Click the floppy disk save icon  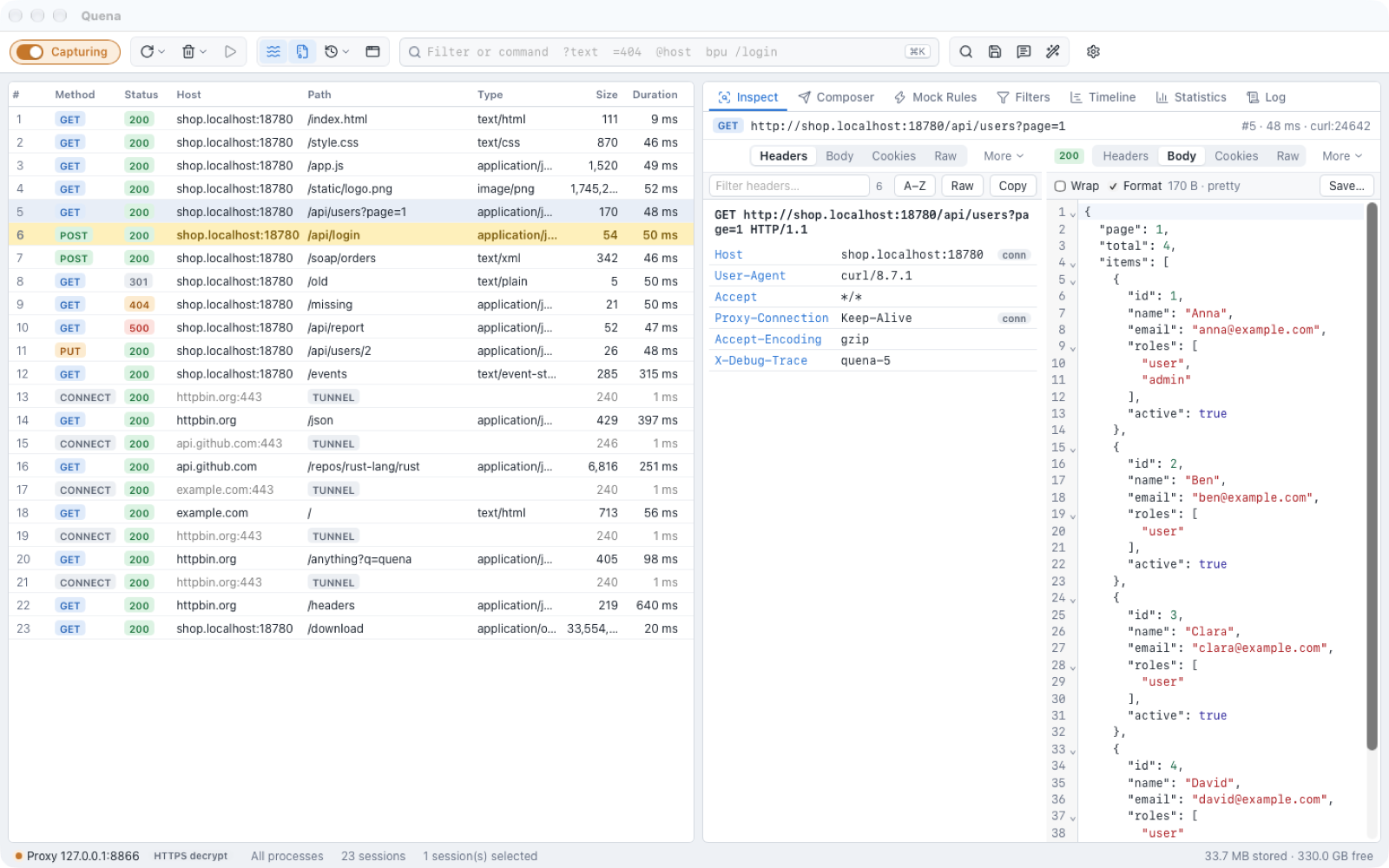coord(995,52)
